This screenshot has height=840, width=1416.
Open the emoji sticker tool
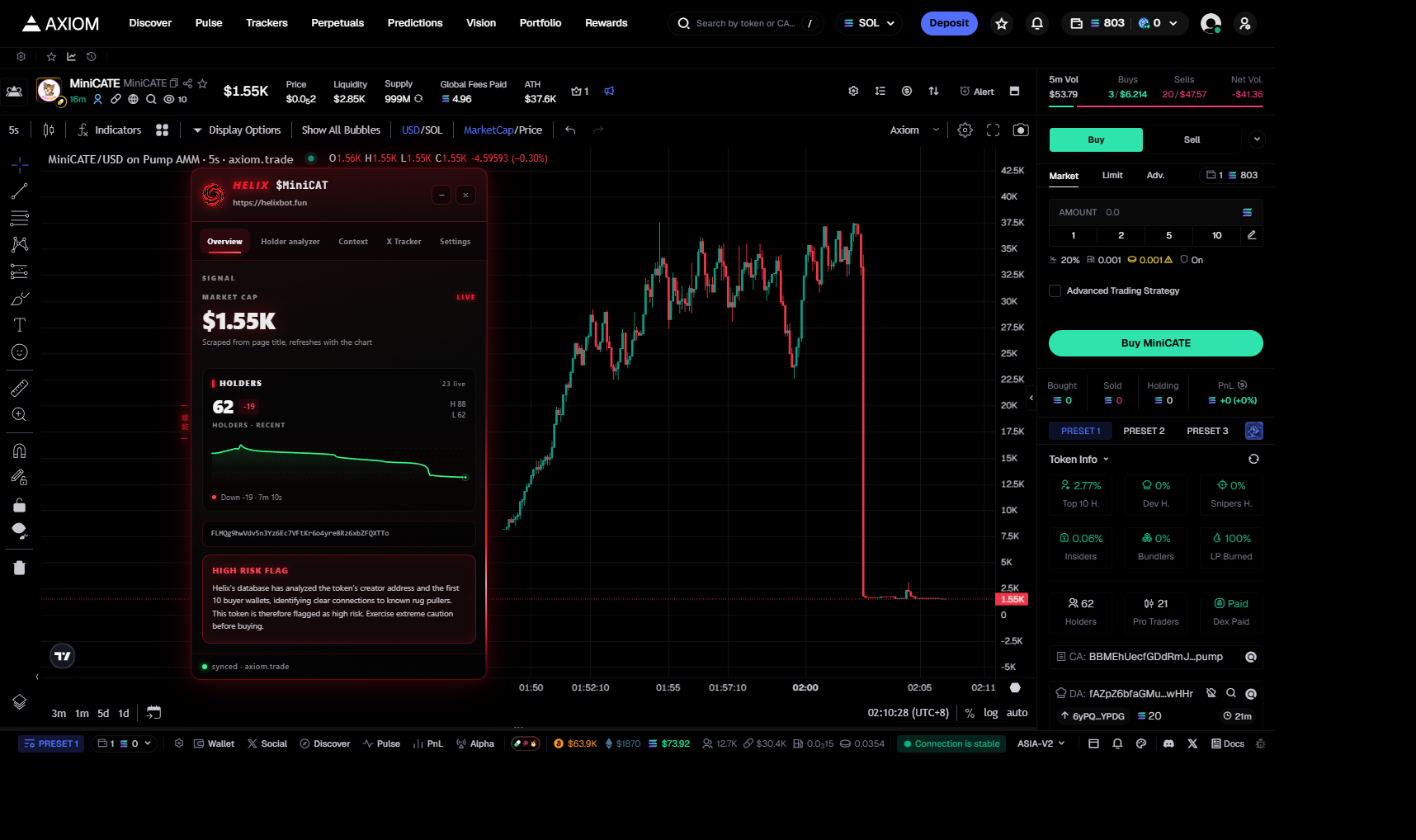tap(20, 352)
